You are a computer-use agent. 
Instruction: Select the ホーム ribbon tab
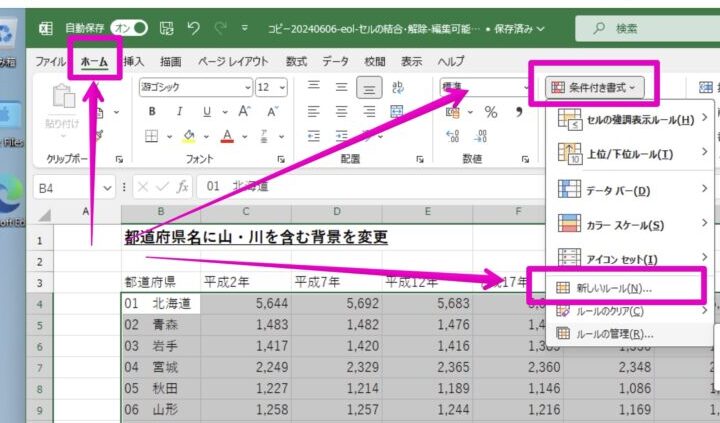[x=94, y=62]
